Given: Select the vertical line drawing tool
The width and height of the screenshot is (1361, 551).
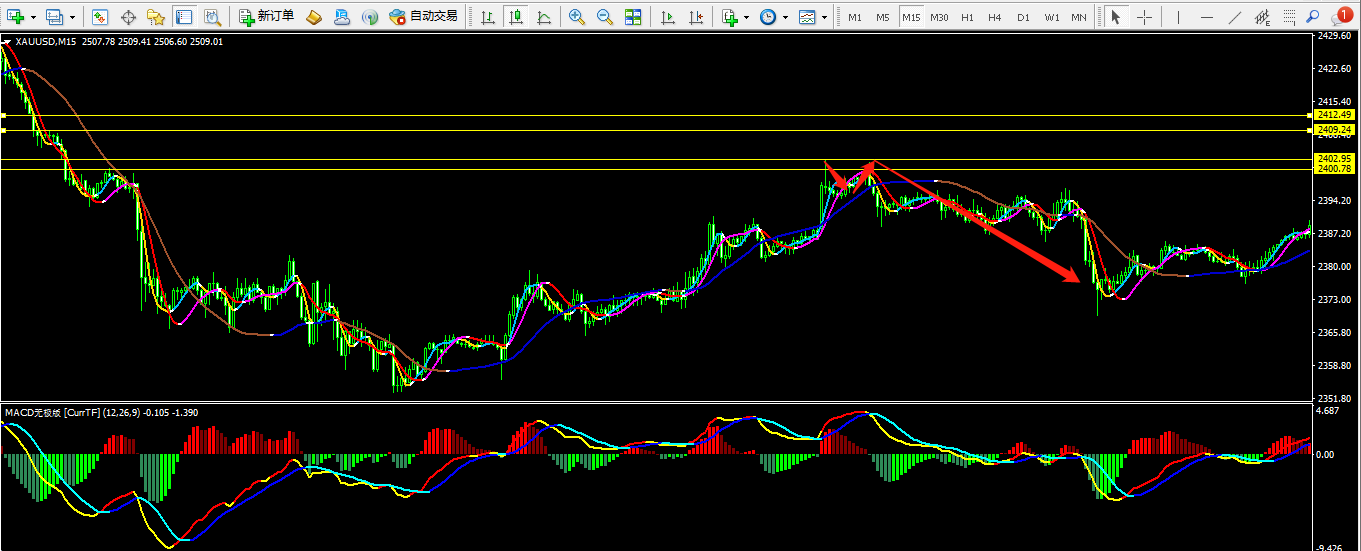Looking at the screenshot, I should 1177,17.
